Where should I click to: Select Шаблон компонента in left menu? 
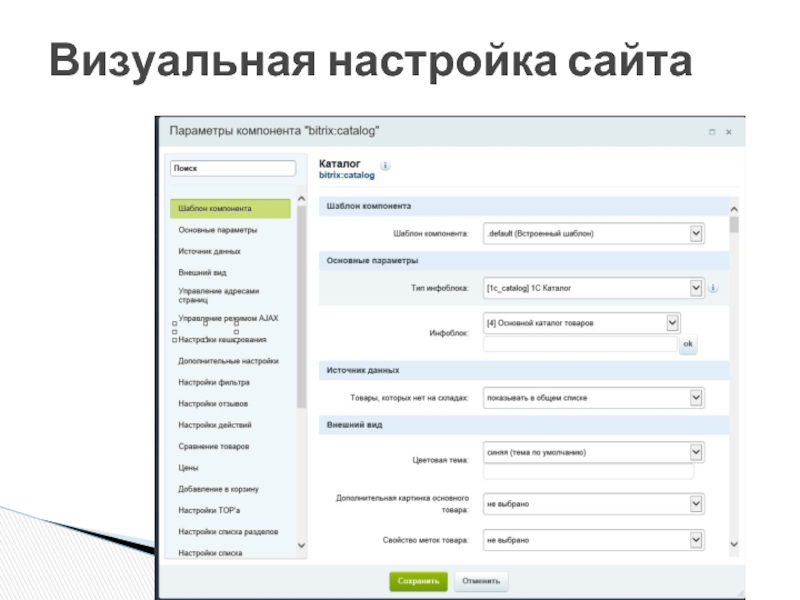(230, 209)
